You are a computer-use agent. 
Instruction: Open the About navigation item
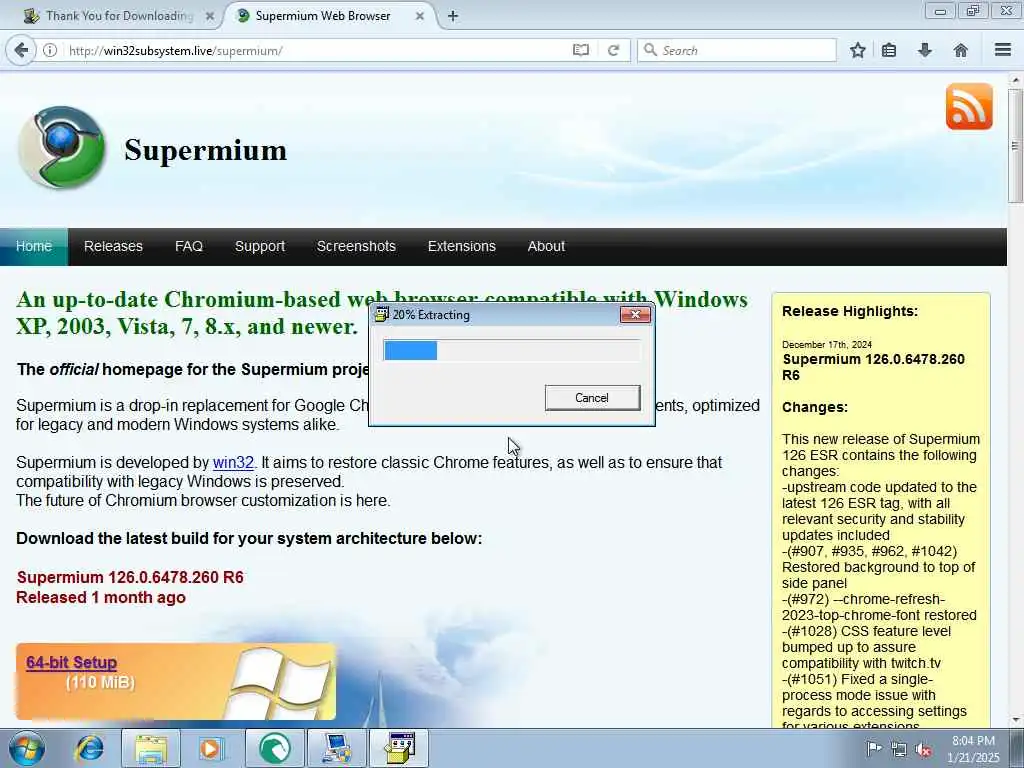point(546,246)
